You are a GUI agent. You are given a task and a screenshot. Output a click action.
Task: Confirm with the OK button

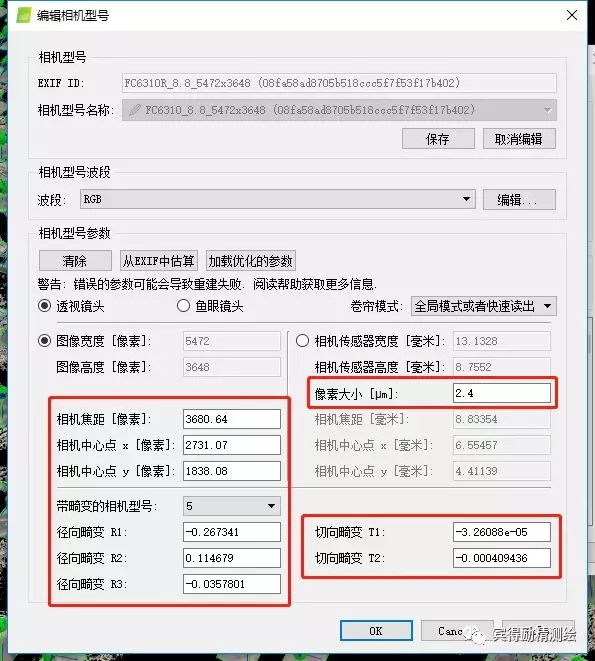(376, 631)
